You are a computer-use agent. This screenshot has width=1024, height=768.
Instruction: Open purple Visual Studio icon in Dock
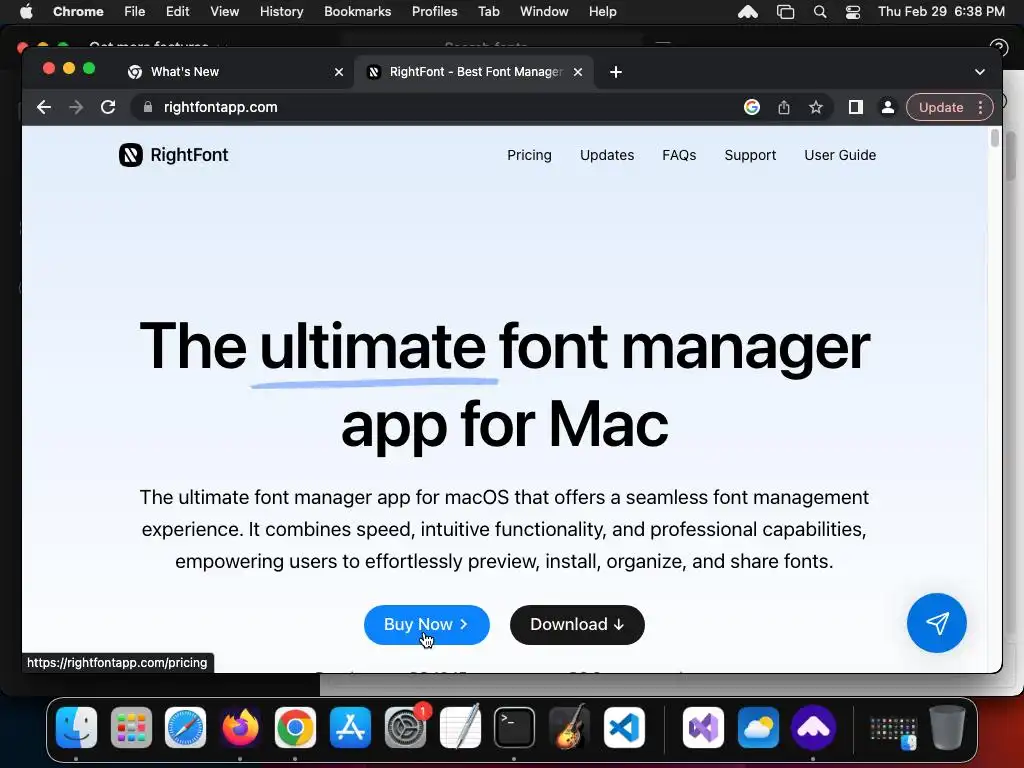(703, 728)
